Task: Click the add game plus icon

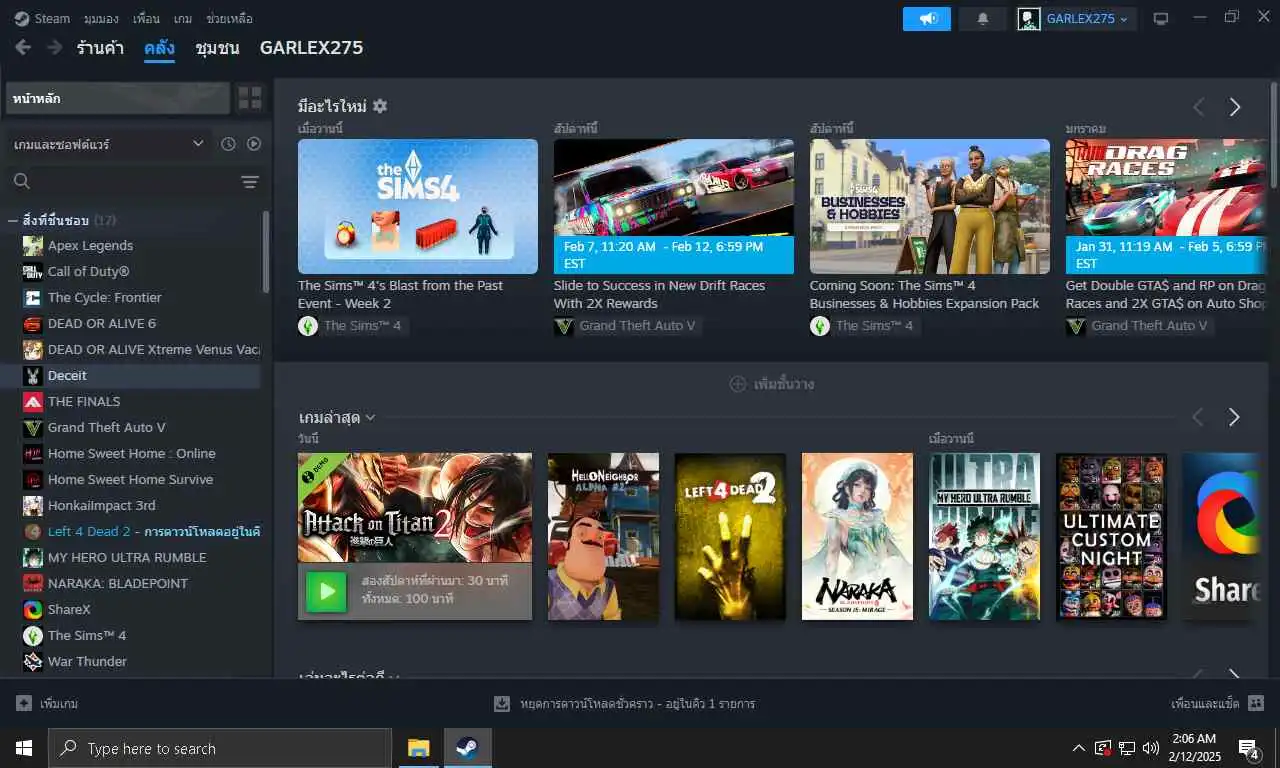Action: (24, 704)
